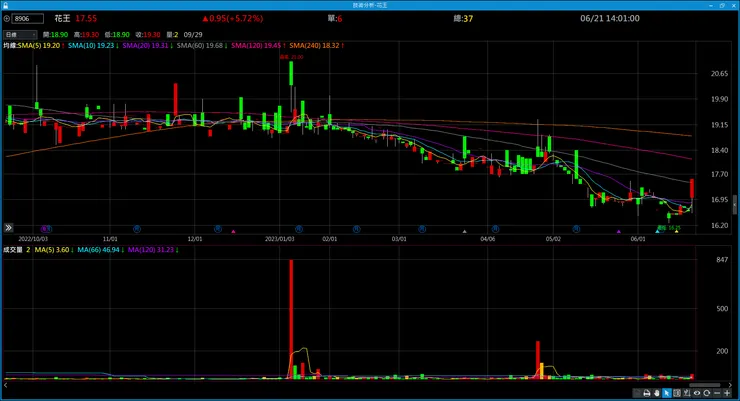This screenshot has width=740, height=401.
Task: Click the horizontal scrollbar left arrow
Action: [x=5, y=385]
